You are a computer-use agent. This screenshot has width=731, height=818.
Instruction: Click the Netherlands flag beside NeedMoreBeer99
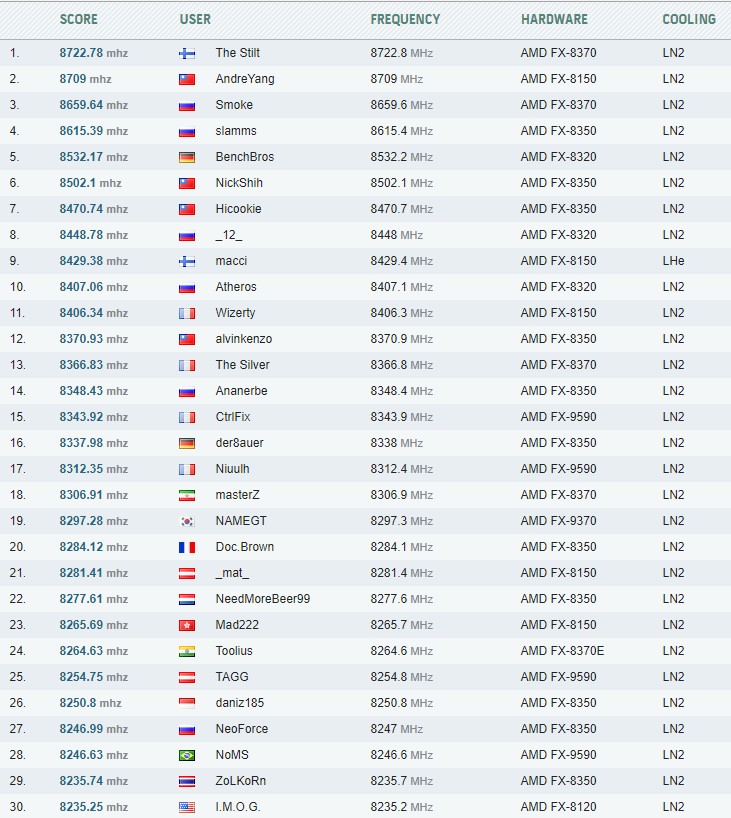(x=187, y=599)
